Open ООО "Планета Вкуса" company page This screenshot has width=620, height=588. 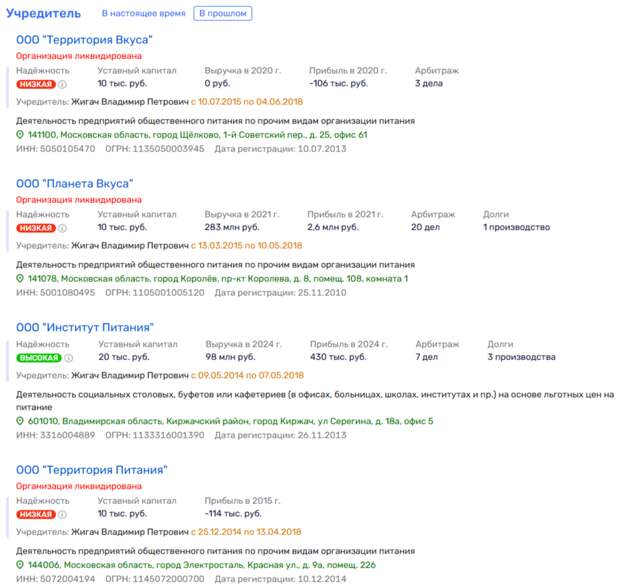coord(75,183)
